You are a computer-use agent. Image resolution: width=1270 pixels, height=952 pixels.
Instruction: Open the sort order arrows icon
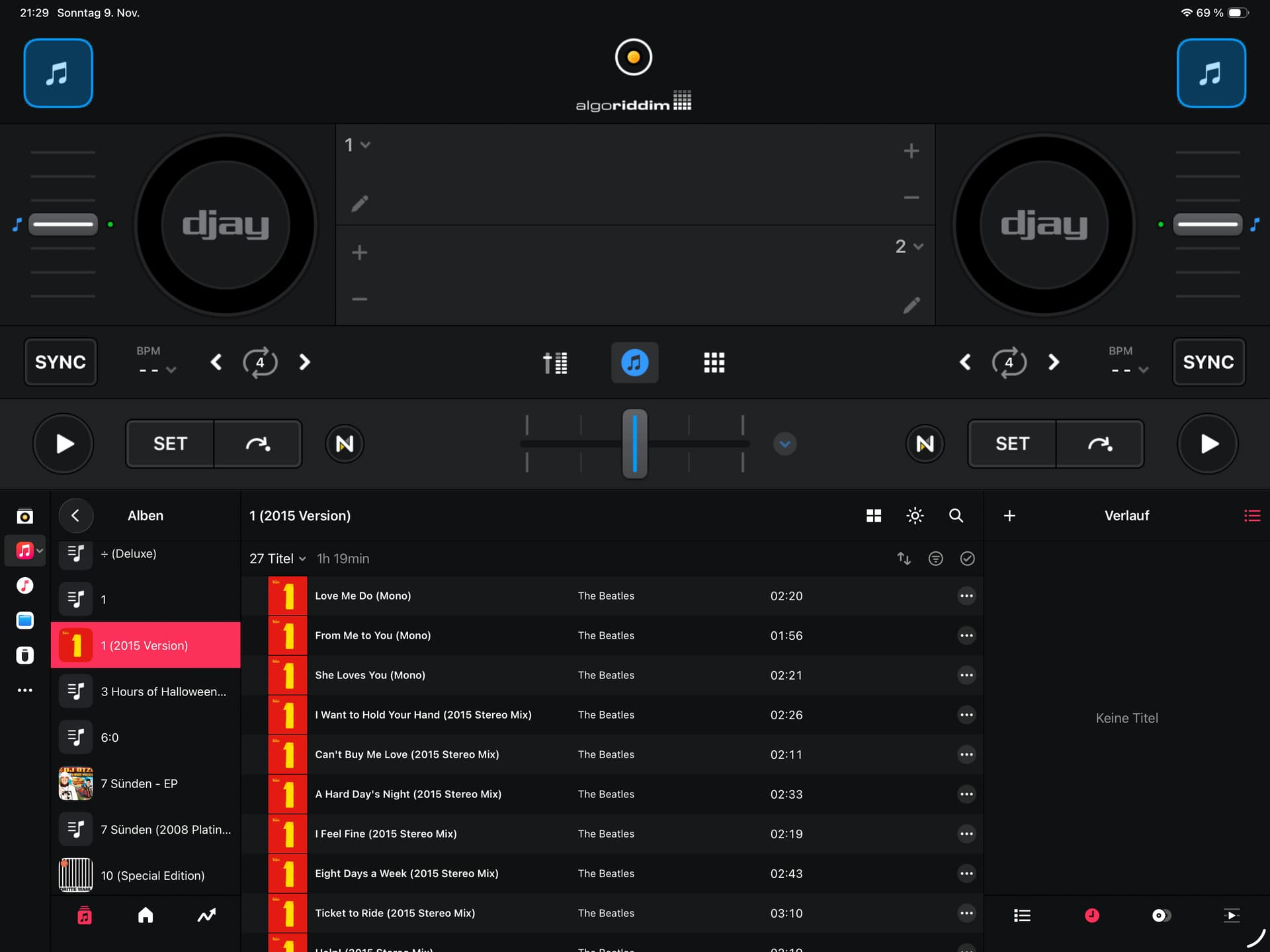click(x=904, y=559)
